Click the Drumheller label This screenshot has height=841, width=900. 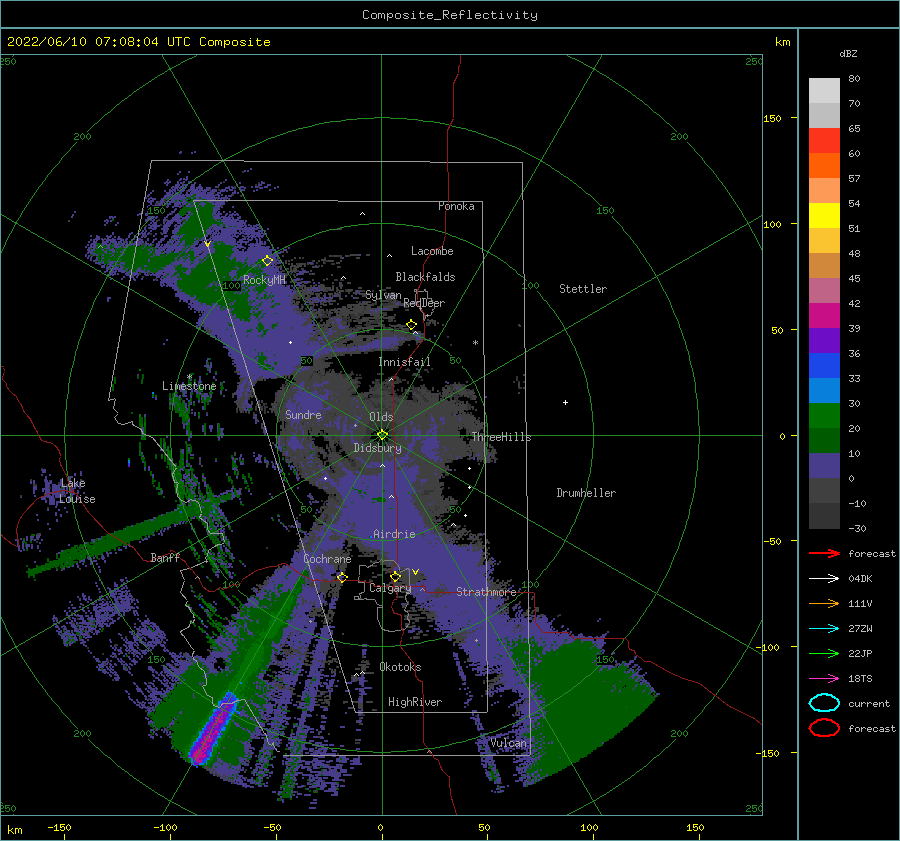coord(586,493)
